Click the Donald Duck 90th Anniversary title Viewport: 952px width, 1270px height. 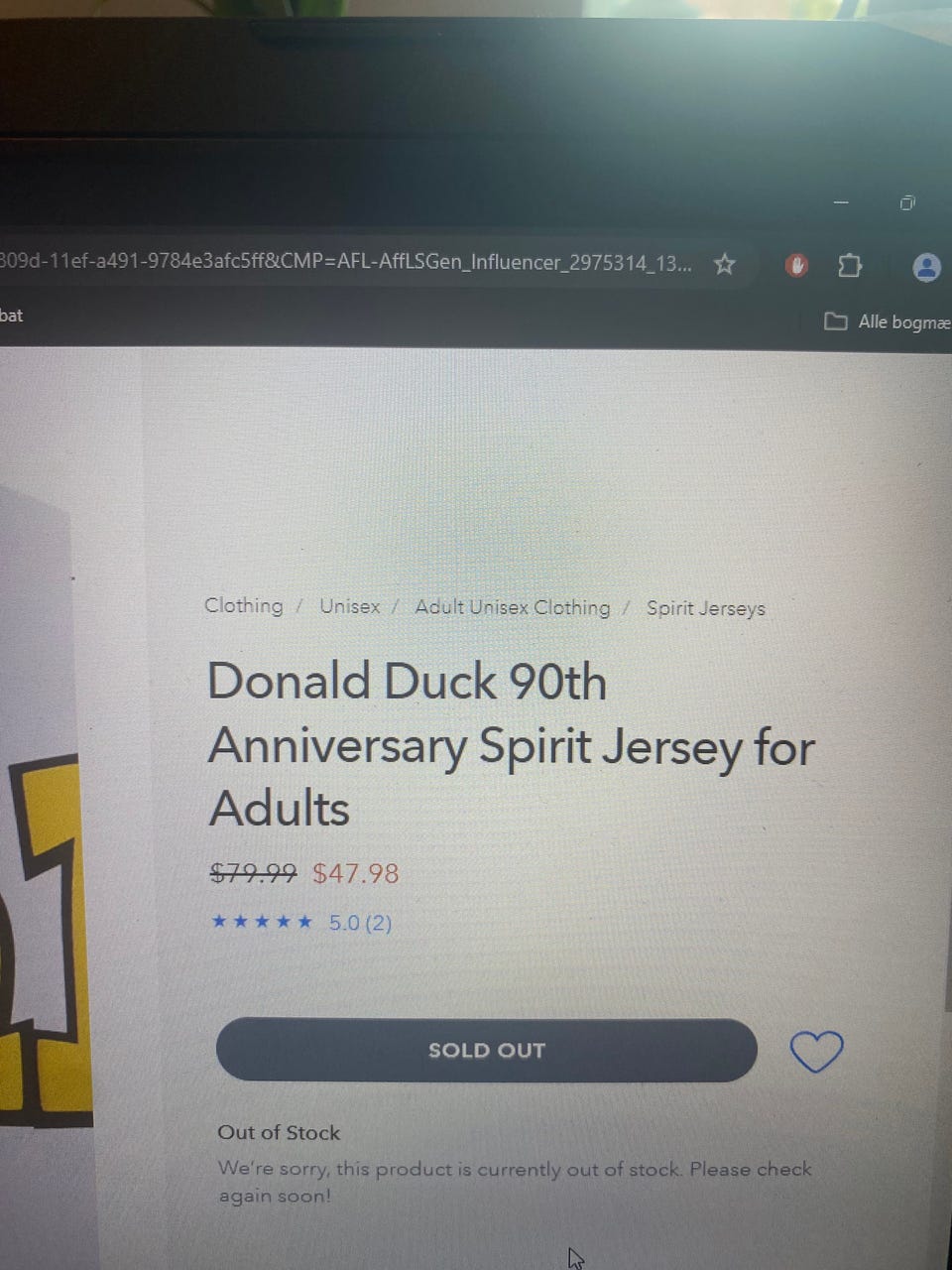pos(511,744)
